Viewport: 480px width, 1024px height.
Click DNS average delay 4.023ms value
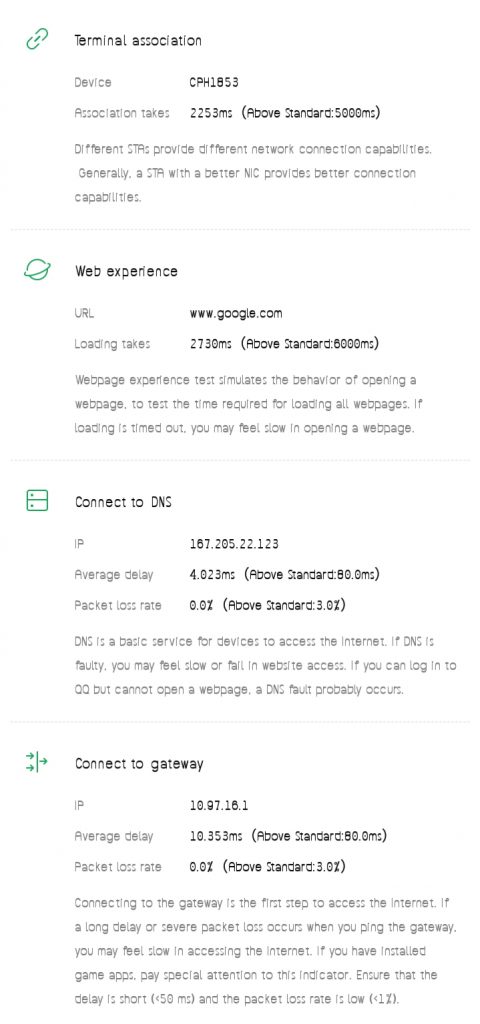click(x=212, y=575)
